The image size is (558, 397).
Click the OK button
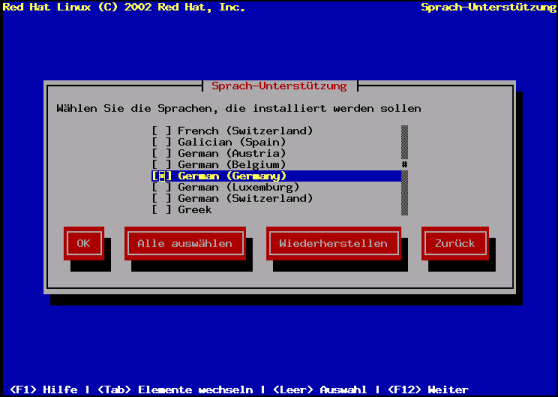click(84, 243)
